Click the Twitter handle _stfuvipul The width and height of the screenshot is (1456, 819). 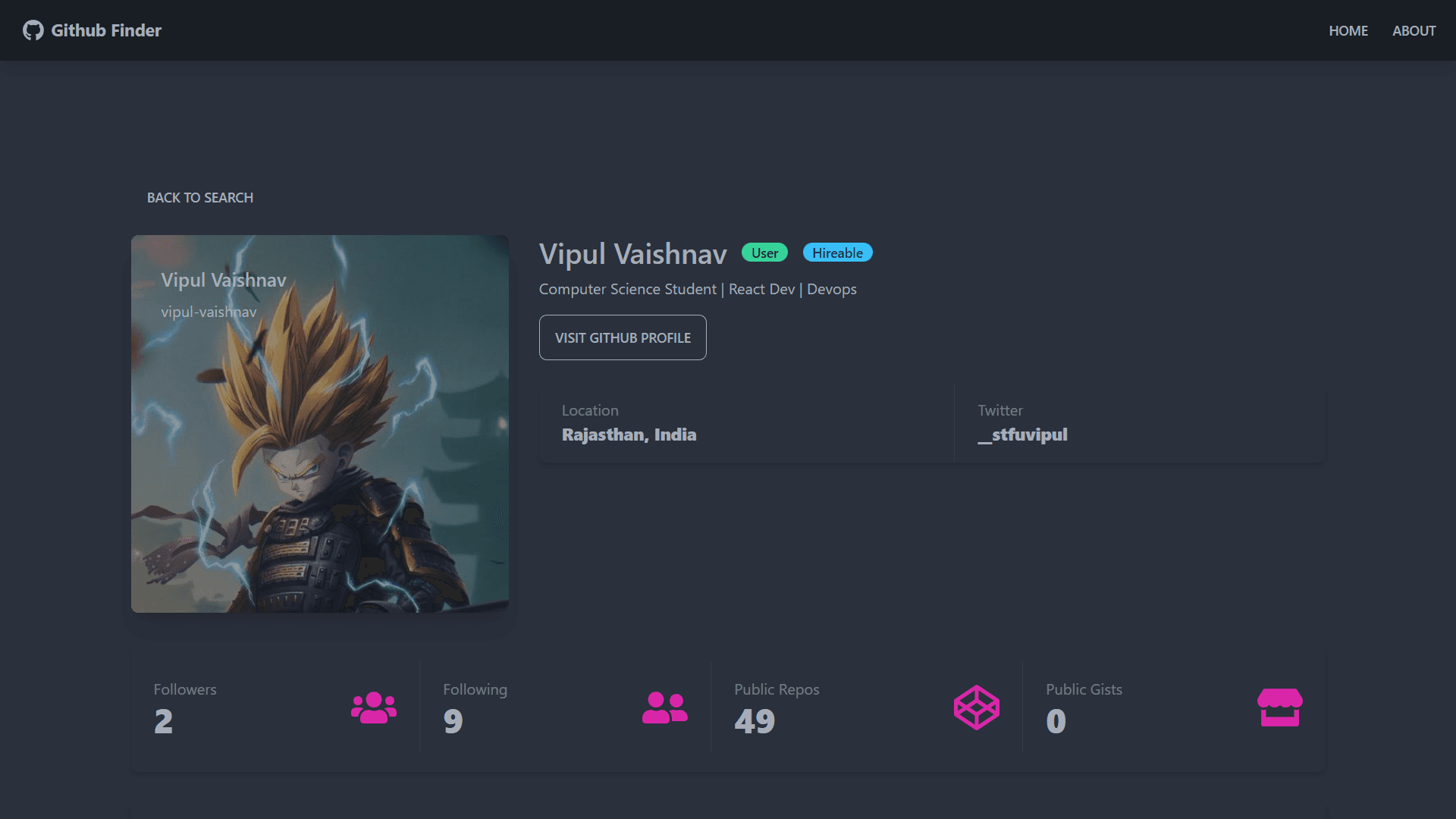tap(1022, 435)
